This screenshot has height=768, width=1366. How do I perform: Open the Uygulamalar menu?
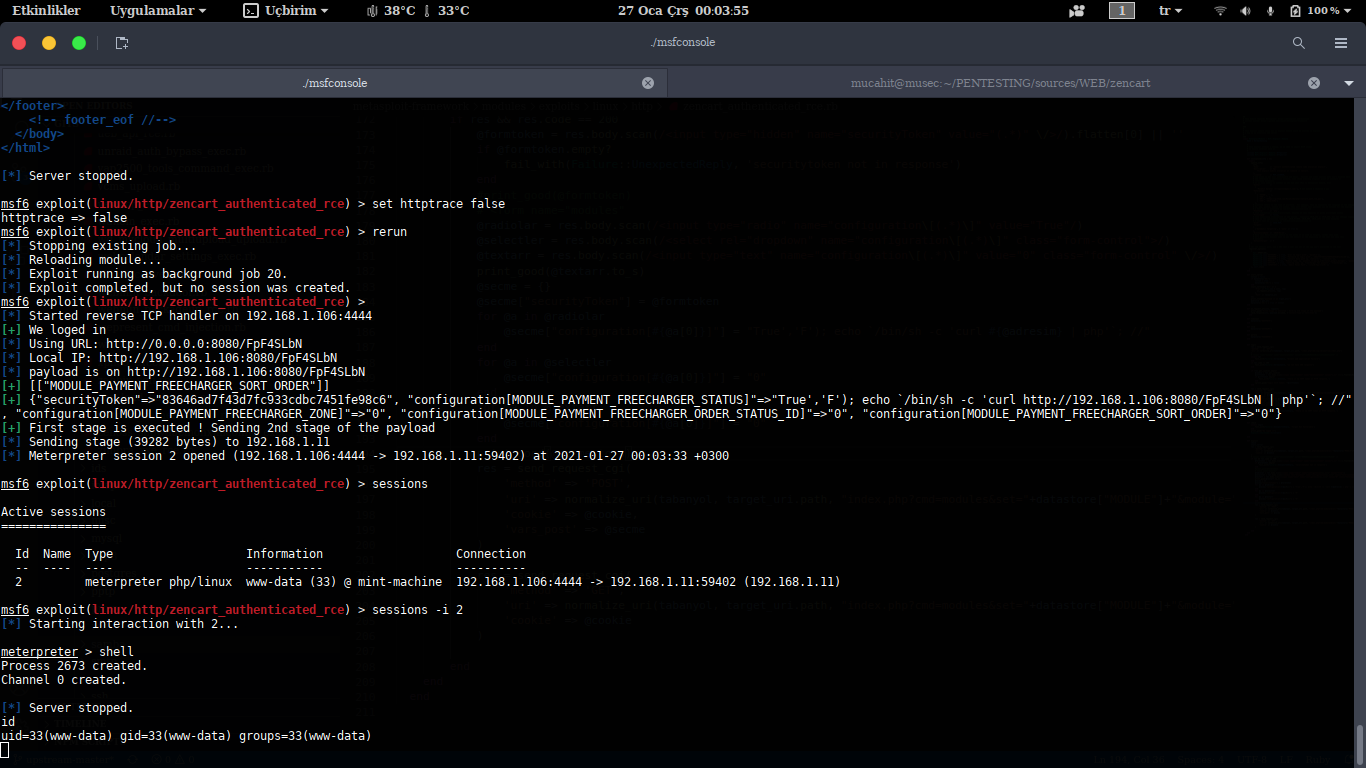[x=158, y=11]
